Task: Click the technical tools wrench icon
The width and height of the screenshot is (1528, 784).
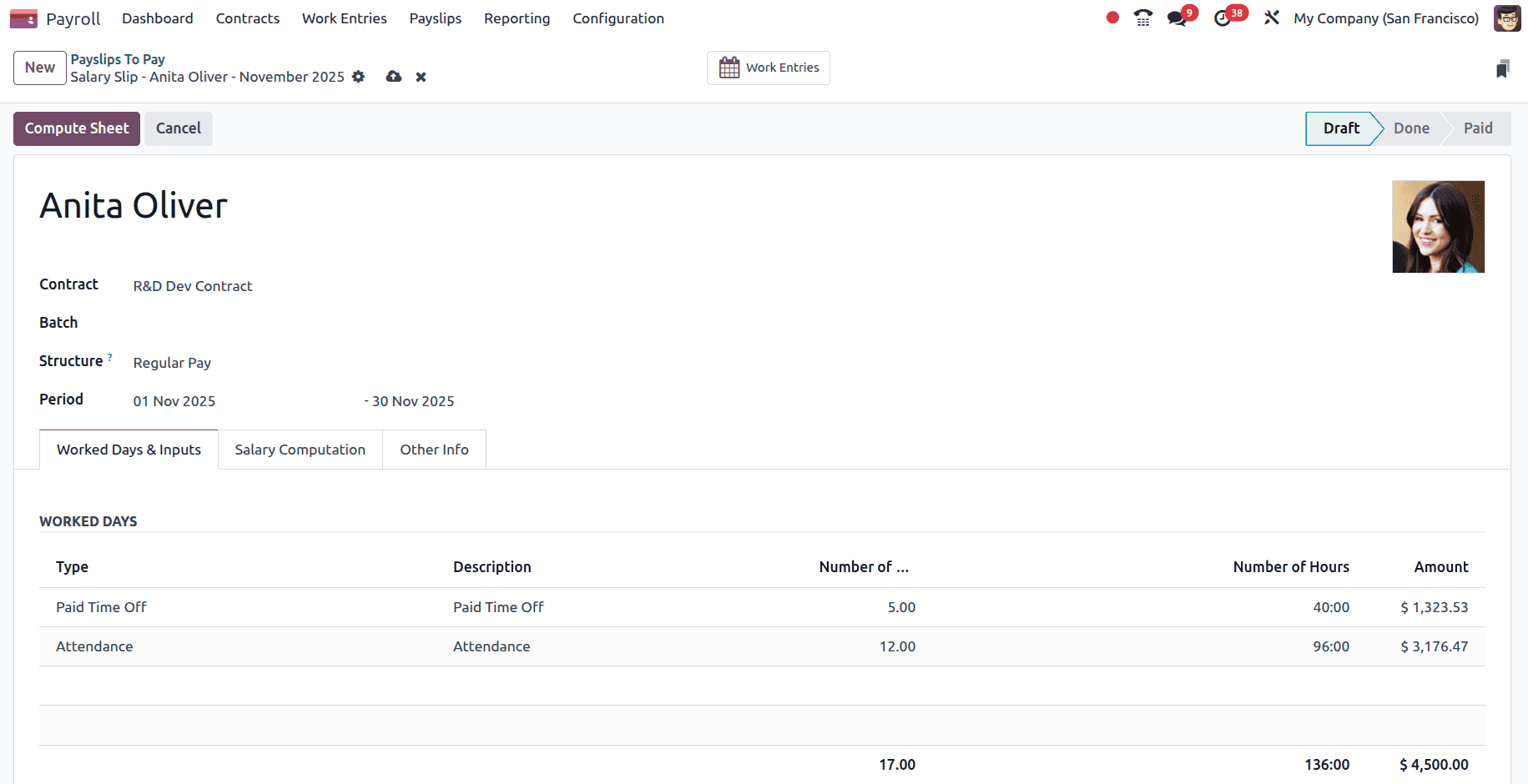Action: tap(1272, 18)
